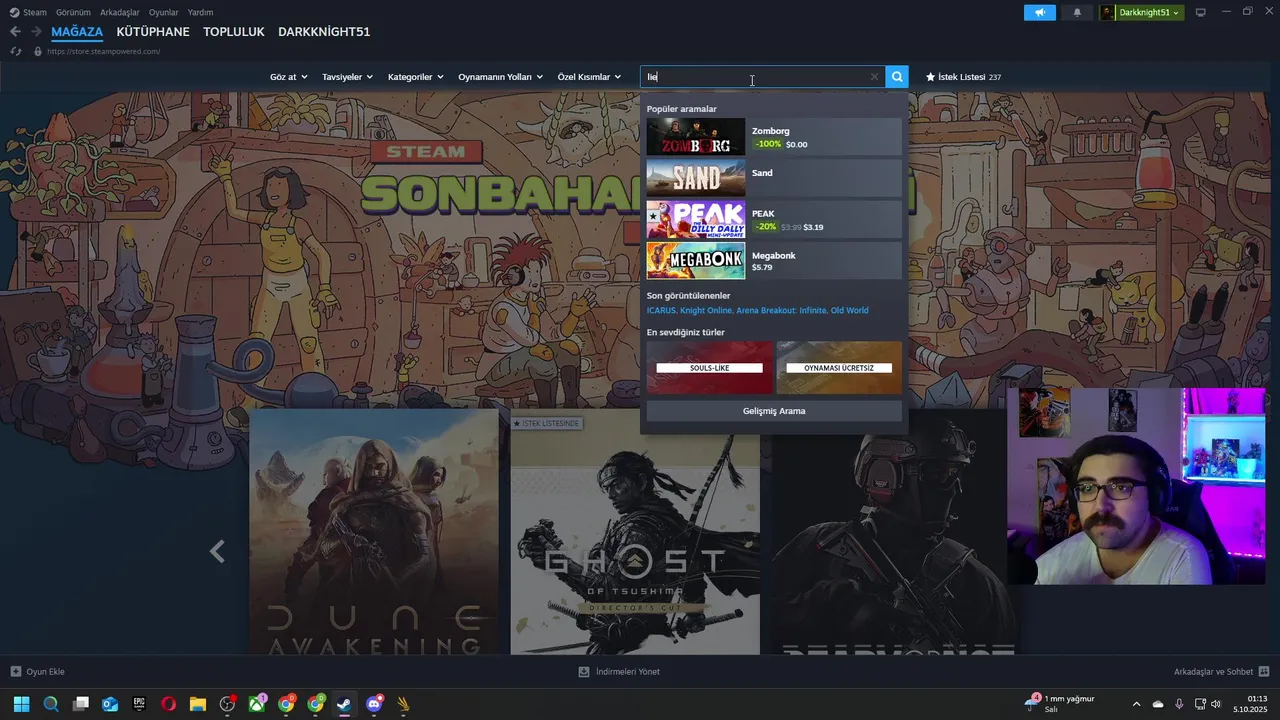The image size is (1280, 720).
Task: Open the Steam menu
Action: 28,12
